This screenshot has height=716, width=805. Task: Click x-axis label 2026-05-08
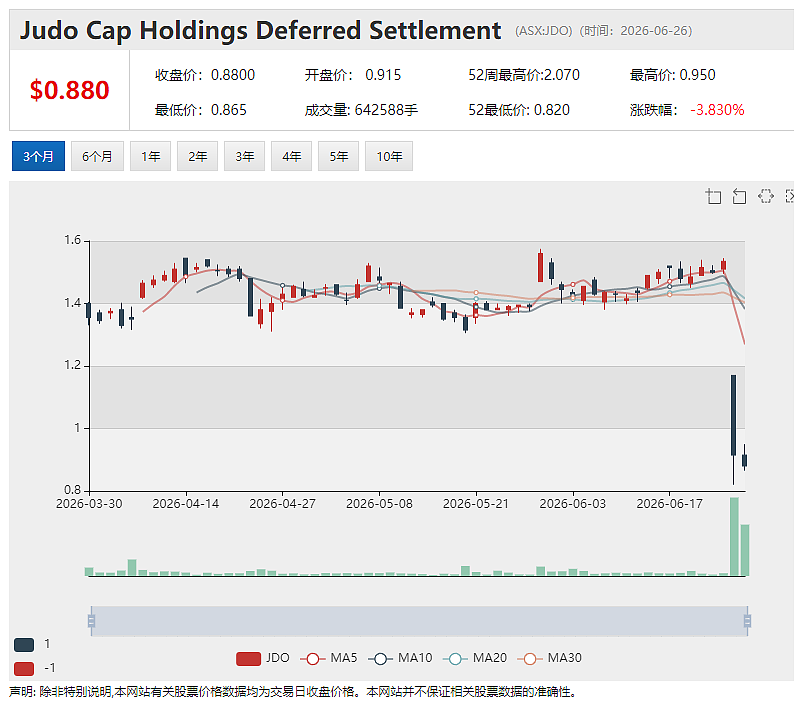coord(379,504)
